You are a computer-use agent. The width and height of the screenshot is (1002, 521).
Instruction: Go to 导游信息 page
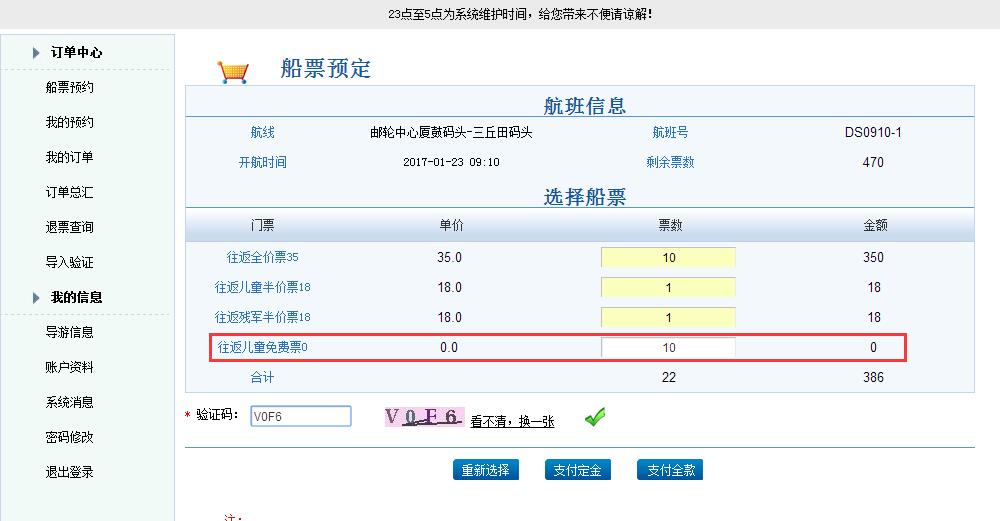[70, 332]
